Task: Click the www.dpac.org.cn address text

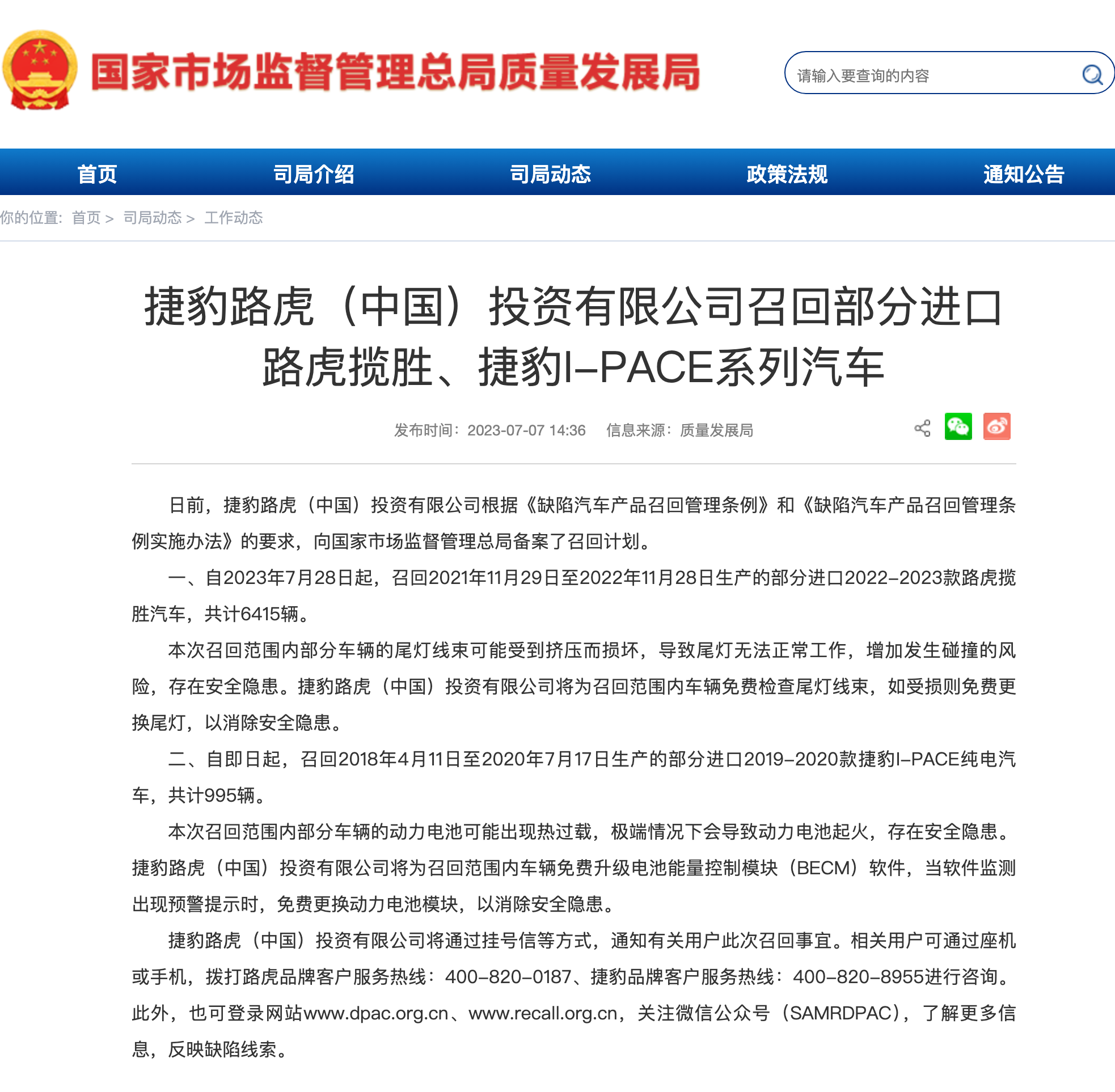Action: coord(375,1013)
